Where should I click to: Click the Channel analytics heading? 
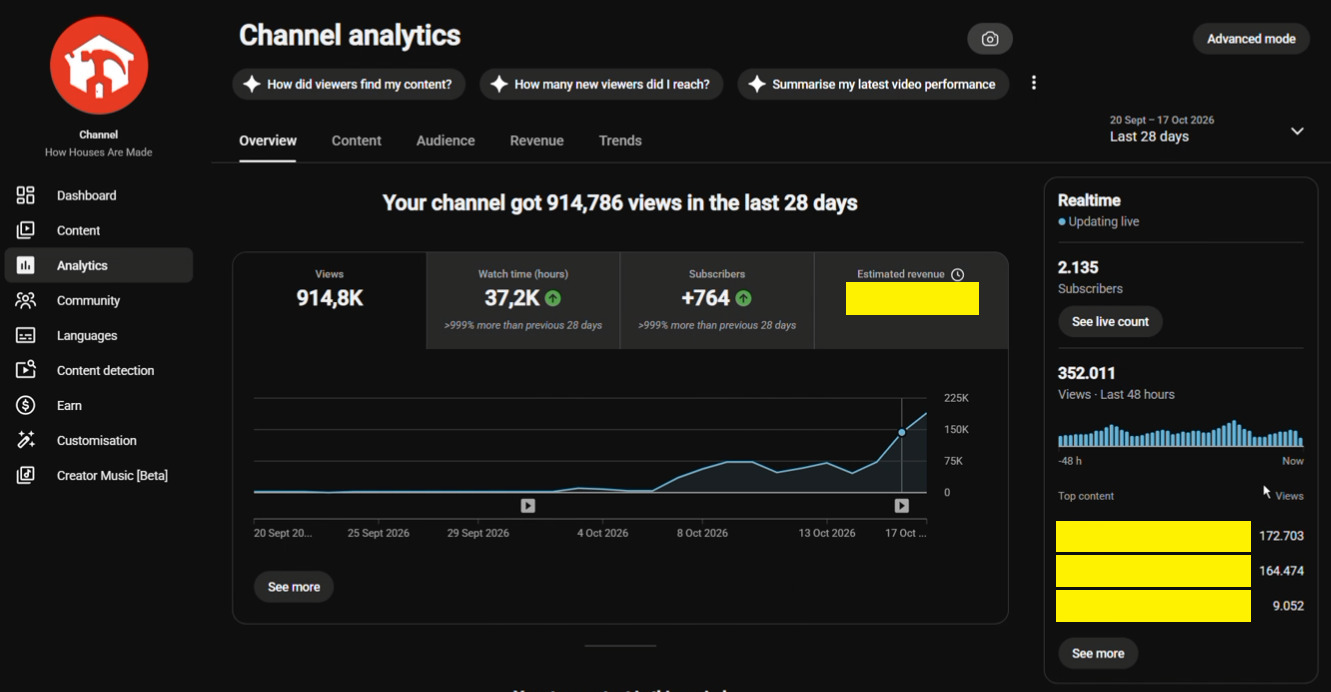[x=350, y=36]
